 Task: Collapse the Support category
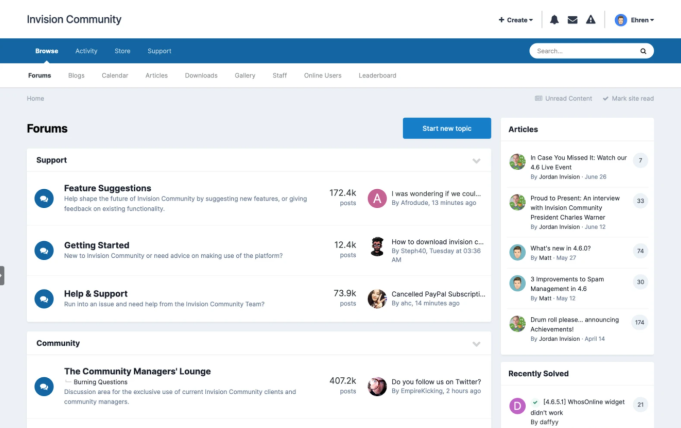coord(476,160)
